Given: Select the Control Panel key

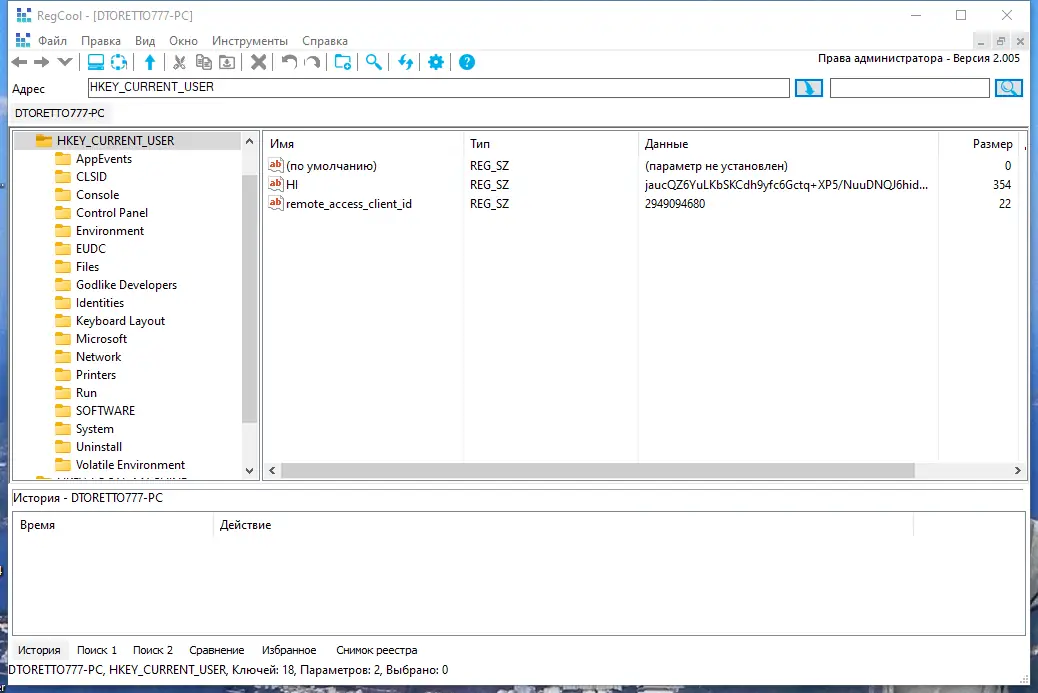Looking at the screenshot, I should click(x=112, y=212).
